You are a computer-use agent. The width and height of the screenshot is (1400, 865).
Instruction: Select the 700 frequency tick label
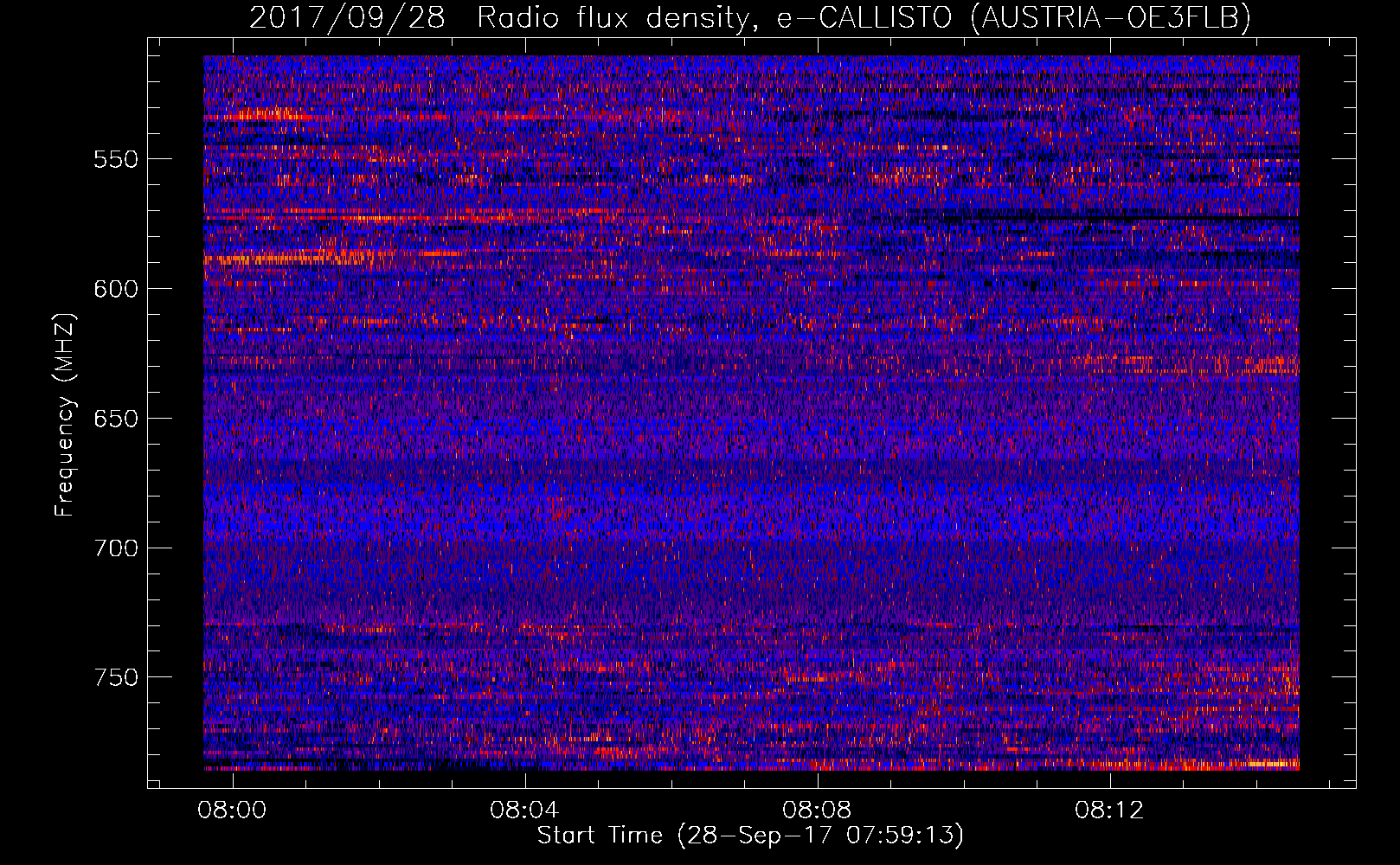tap(116, 548)
